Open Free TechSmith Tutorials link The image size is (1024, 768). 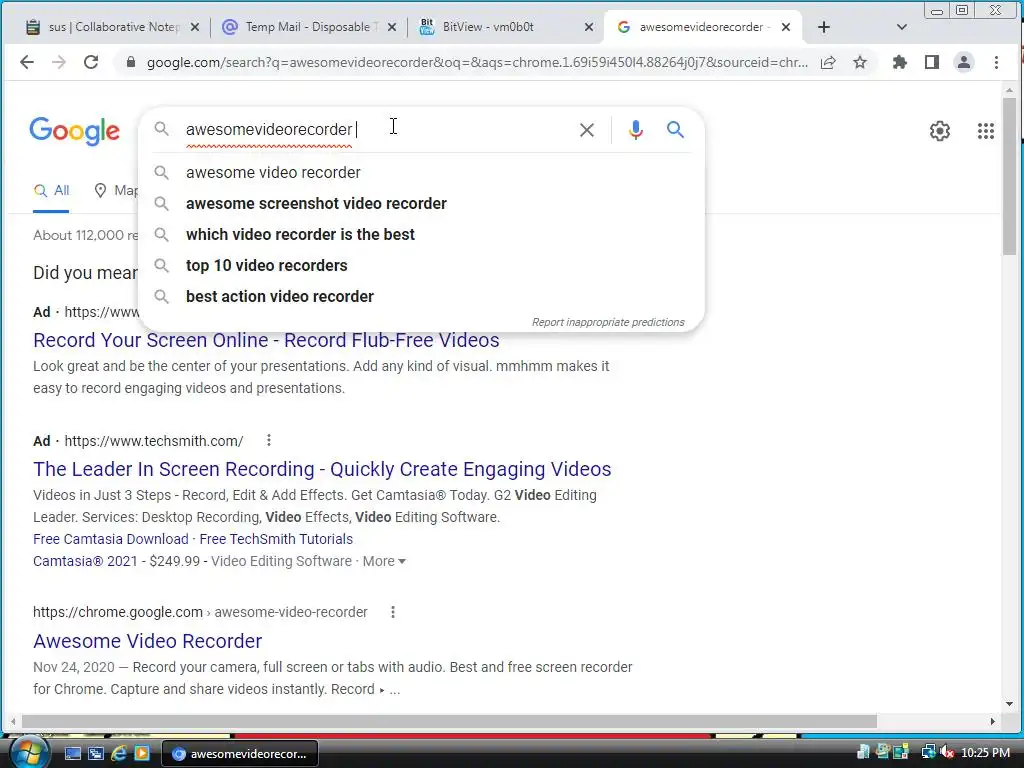point(276,539)
